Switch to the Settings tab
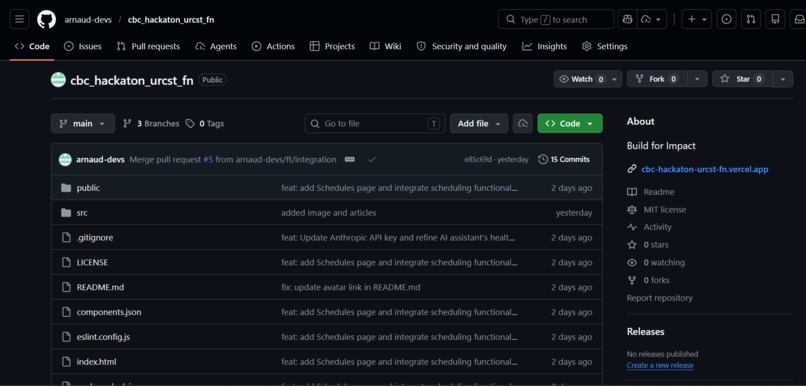The image size is (806, 386). [604, 46]
